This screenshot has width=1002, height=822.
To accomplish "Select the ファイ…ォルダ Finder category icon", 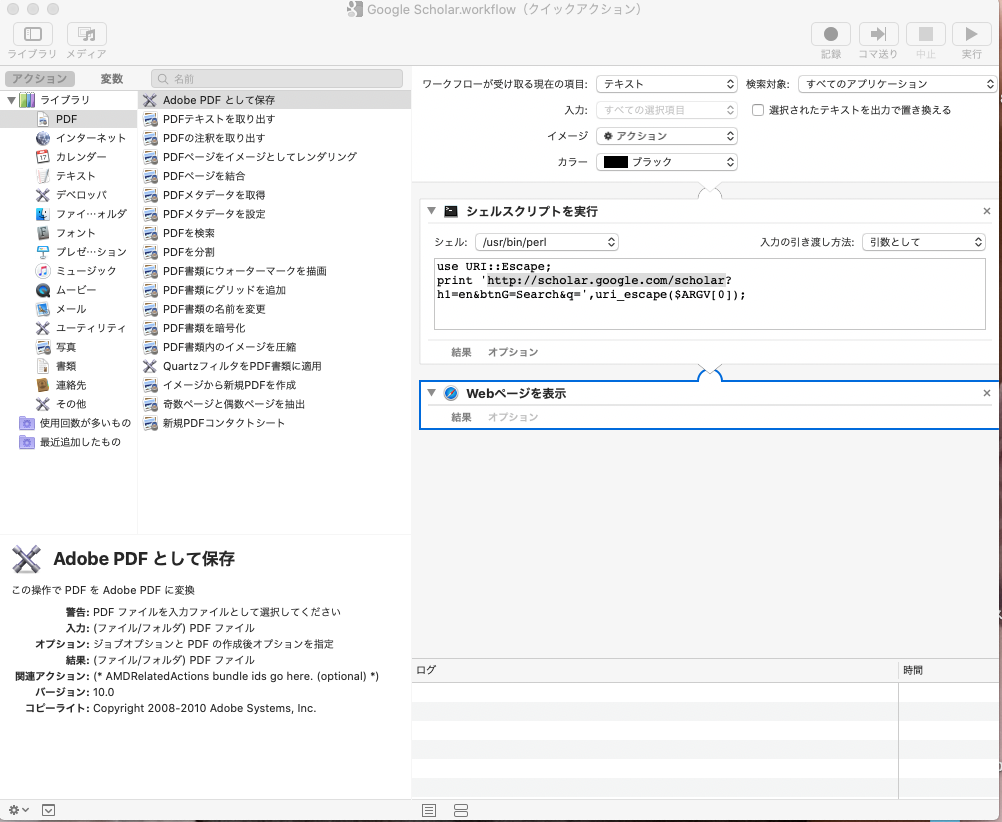I will point(43,214).
